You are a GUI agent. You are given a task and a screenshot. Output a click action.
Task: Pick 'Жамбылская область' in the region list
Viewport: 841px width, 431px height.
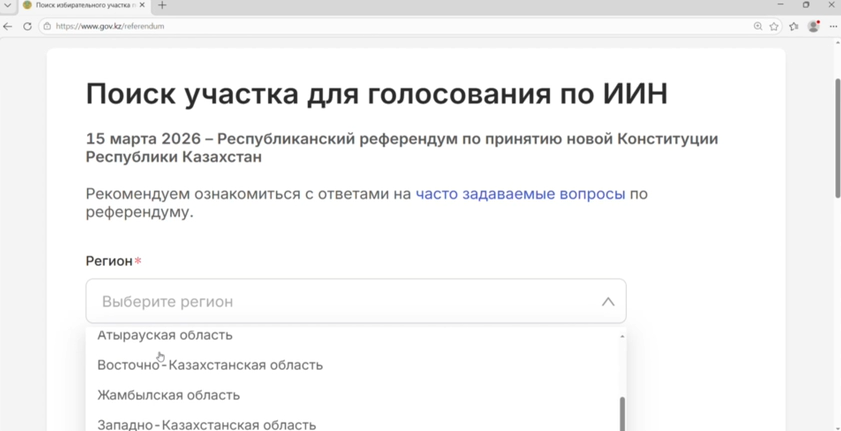[168, 395]
